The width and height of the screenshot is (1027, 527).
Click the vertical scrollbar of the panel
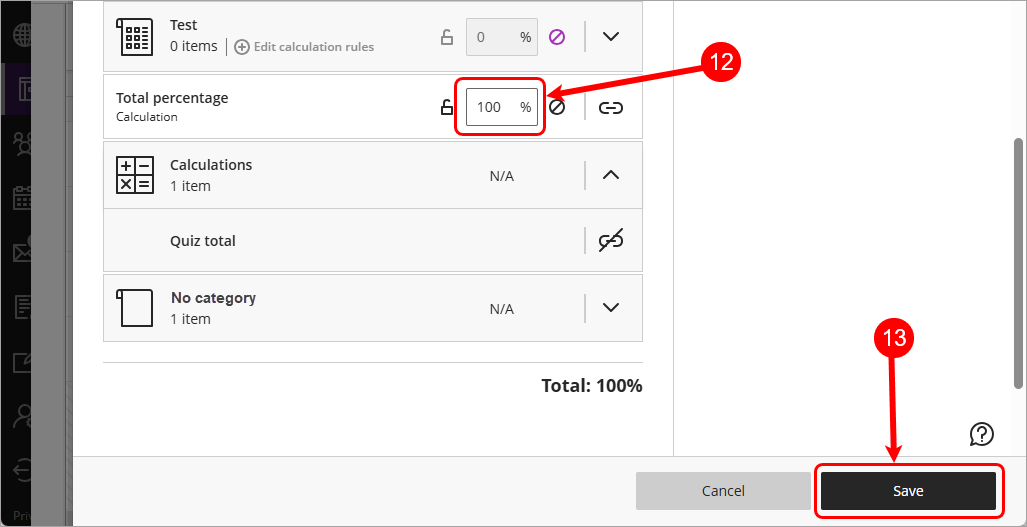tap(1018, 260)
